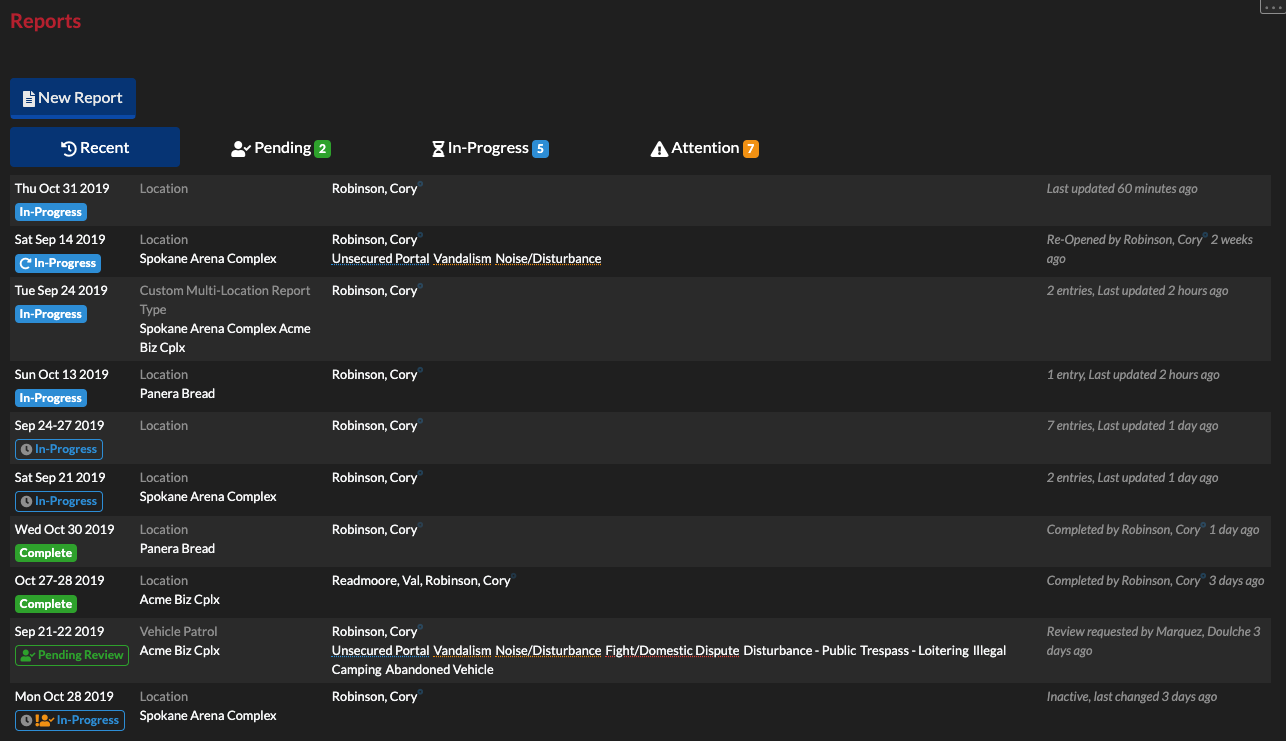Viewport: 1286px width, 741px height.
Task: Select the Recent history icon
Action: tap(67, 147)
